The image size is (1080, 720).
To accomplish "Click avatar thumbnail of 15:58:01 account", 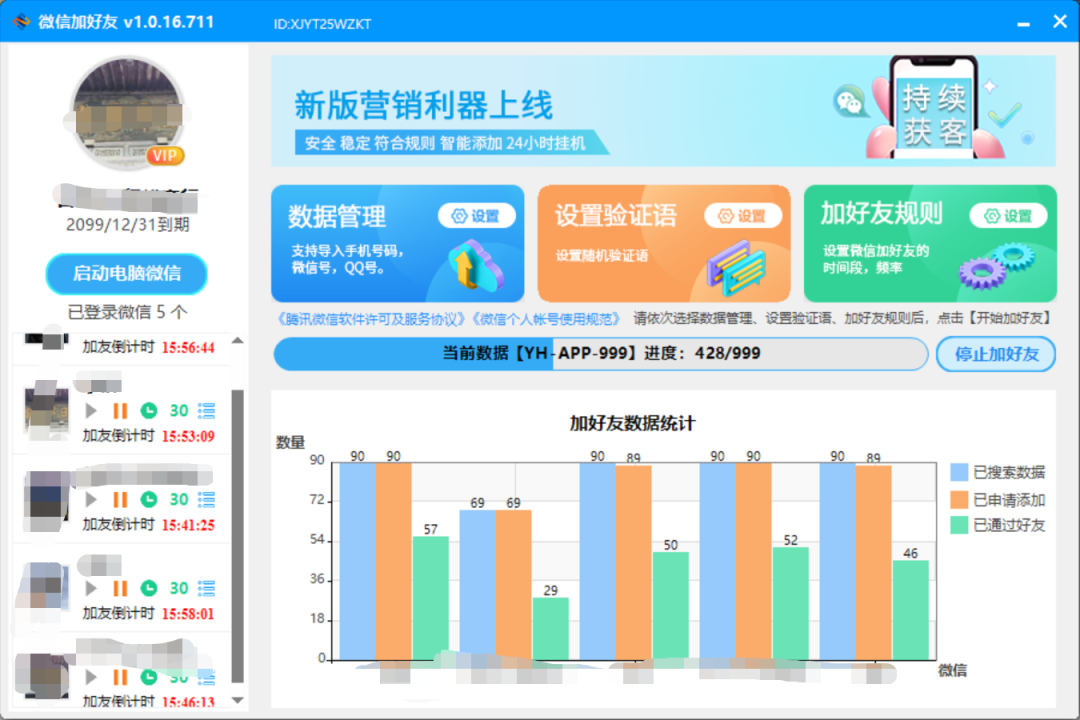I will pyautogui.click(x=45, y=588).
